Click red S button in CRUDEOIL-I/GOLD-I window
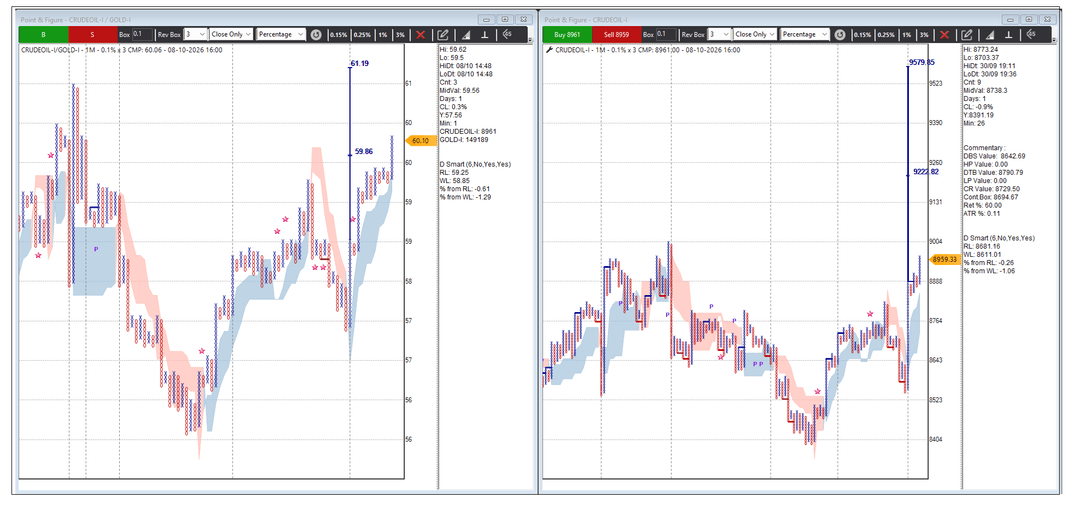 click(x=94, y=34)
